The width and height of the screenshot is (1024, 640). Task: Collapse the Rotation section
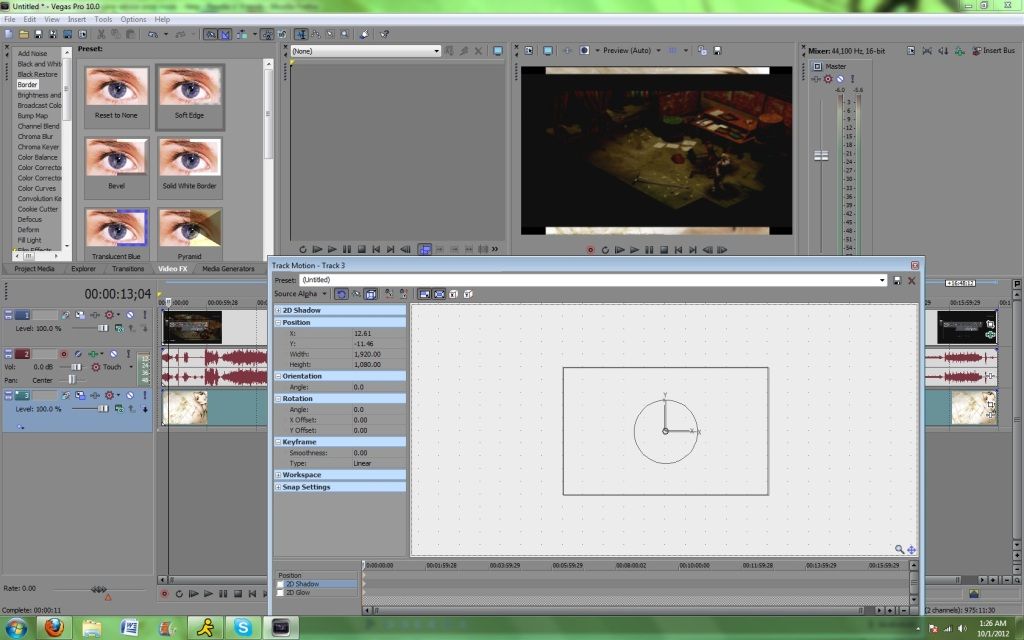[278, 398]
